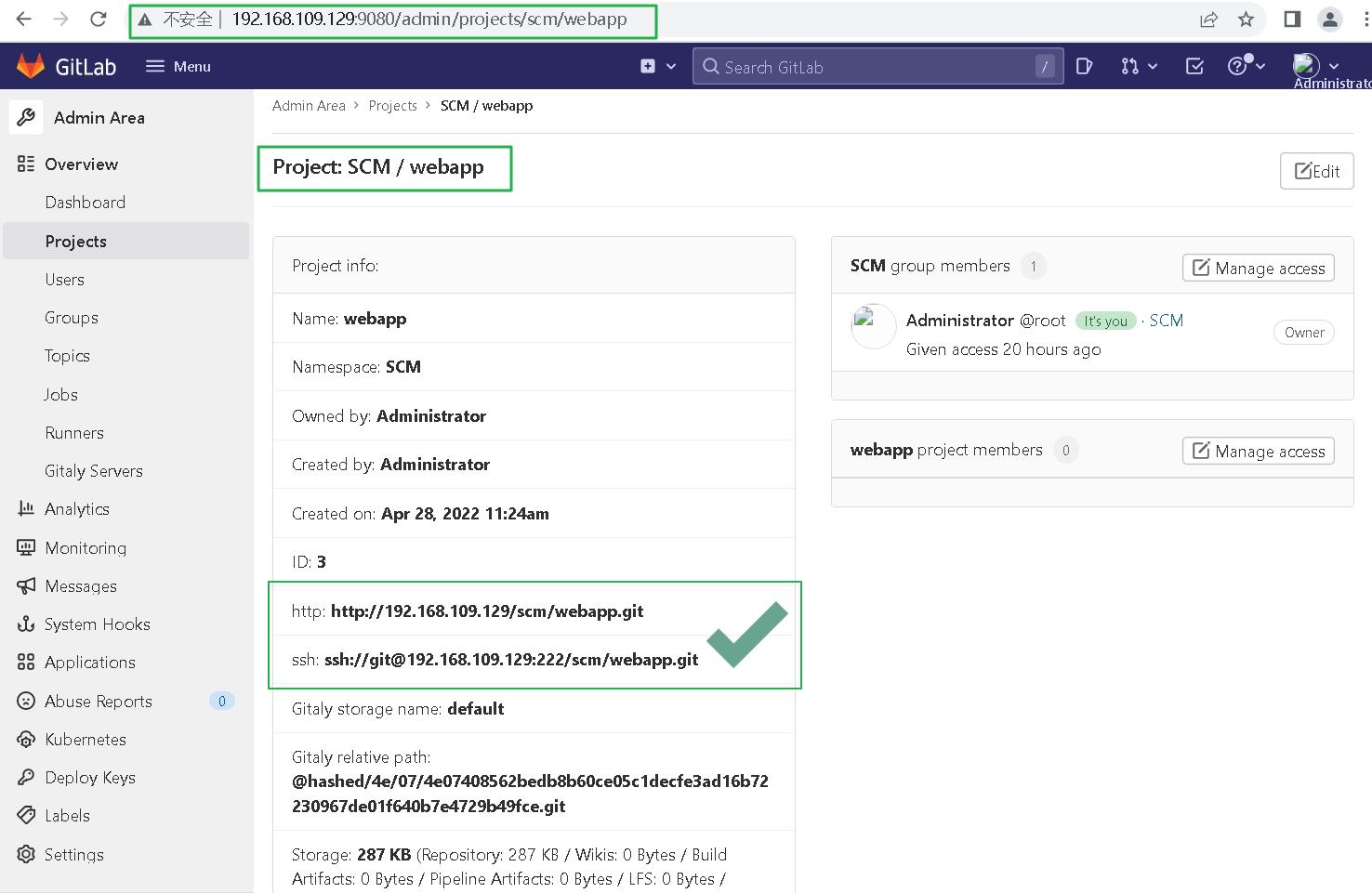Expand the create new dropdown arrow

(670, 67)
